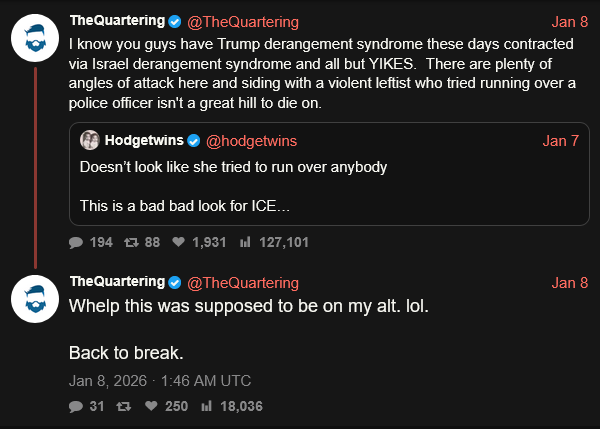Open the @TheQuartering handle on the first tweet
600x429 pixels.
[x=243, y=22]
